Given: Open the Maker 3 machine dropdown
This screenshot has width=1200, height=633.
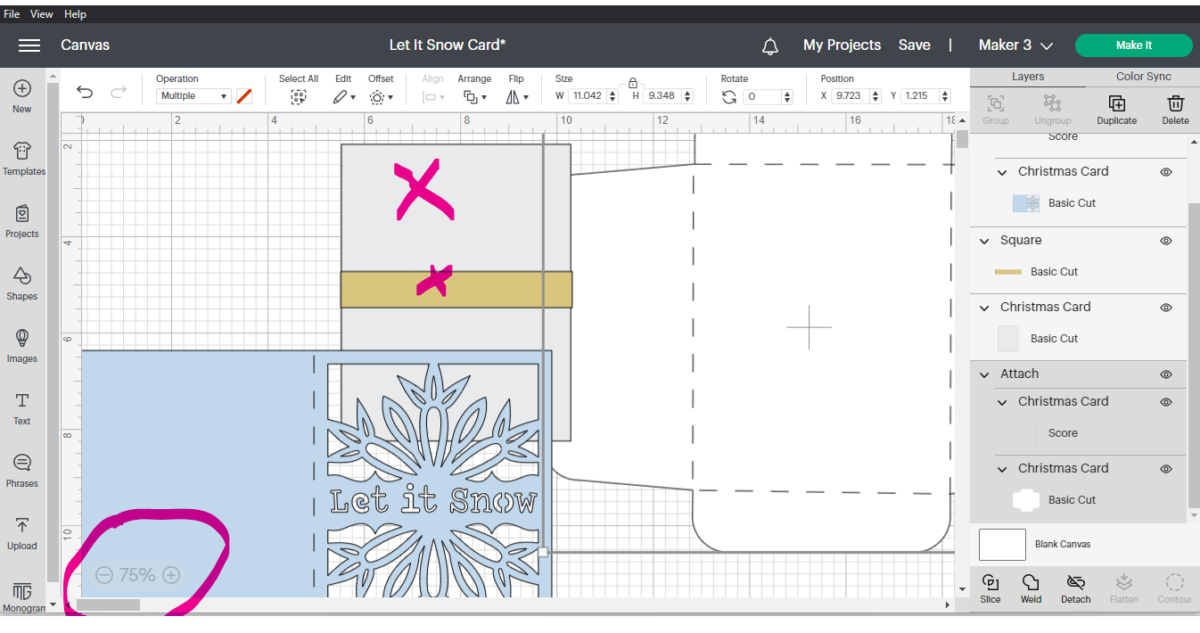Looking at the screenshot, I should coord(1015,45).
